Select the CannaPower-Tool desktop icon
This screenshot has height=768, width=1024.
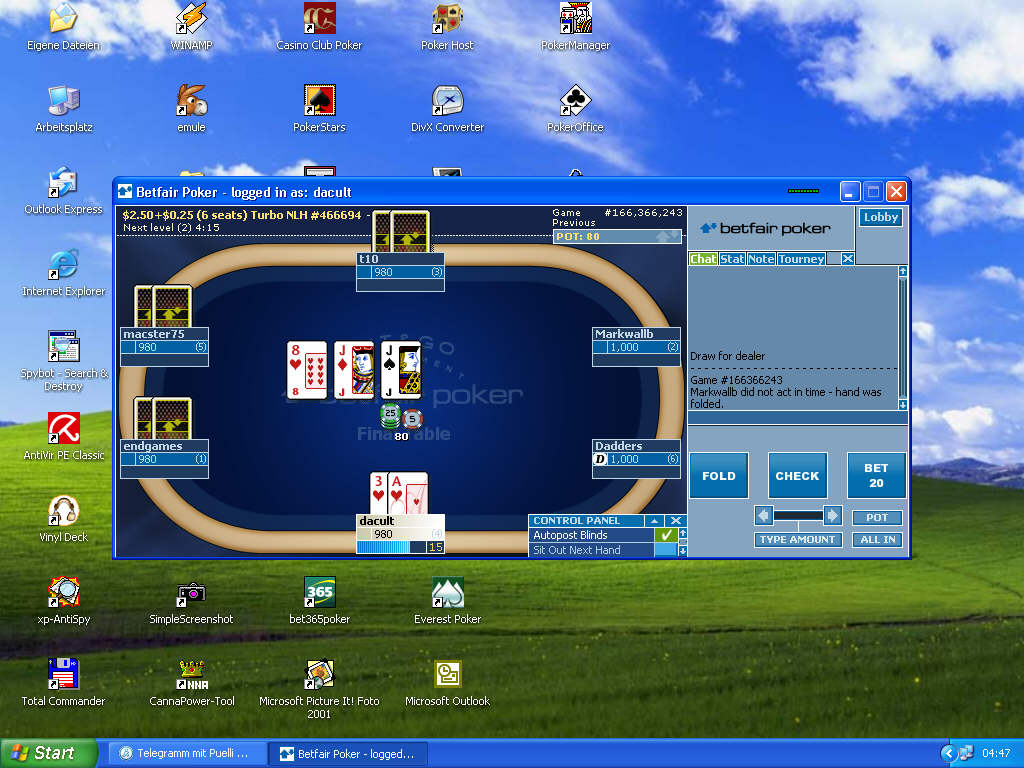(x=191, y=675)
